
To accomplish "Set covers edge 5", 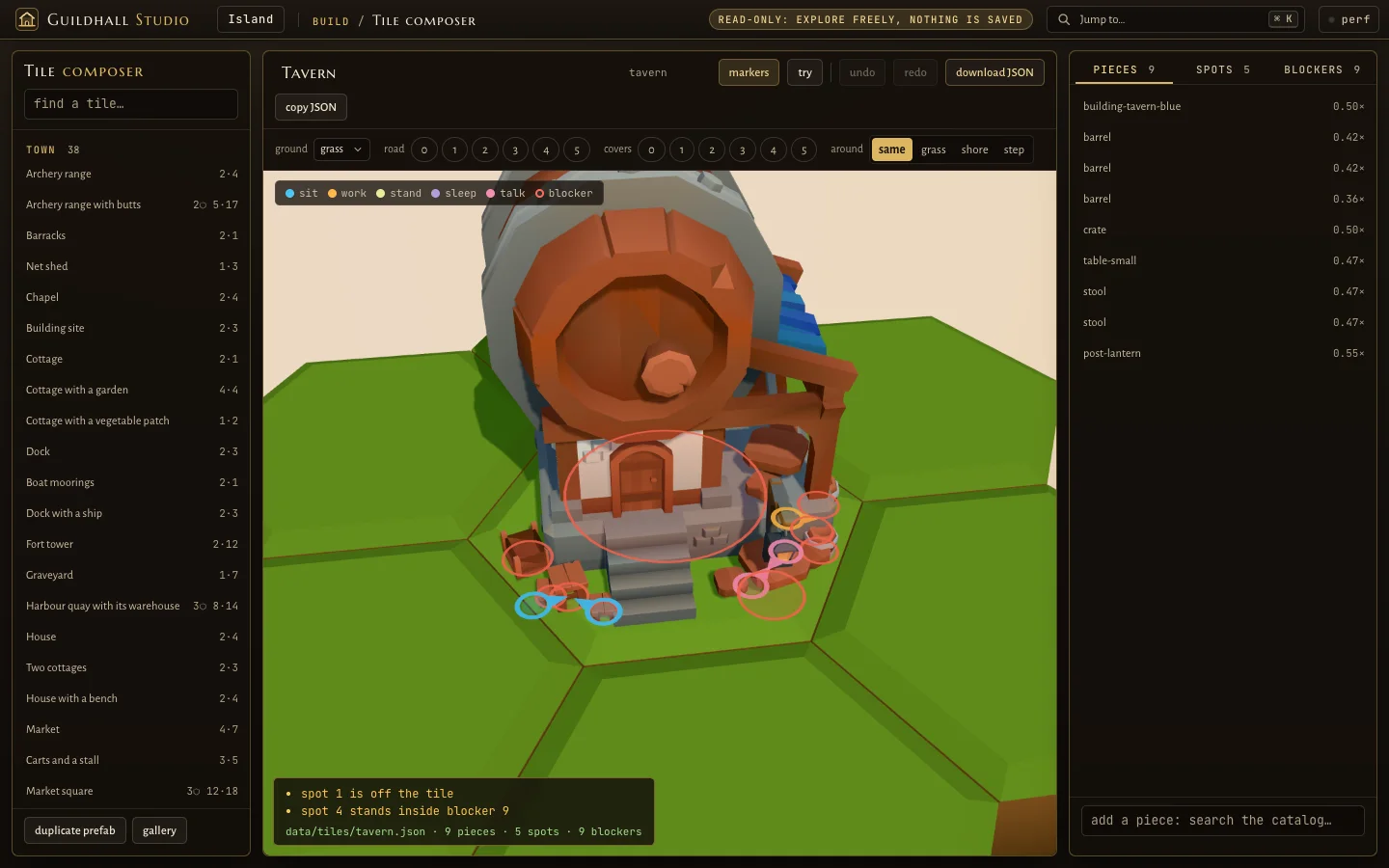I will click(x=803, y=149).
